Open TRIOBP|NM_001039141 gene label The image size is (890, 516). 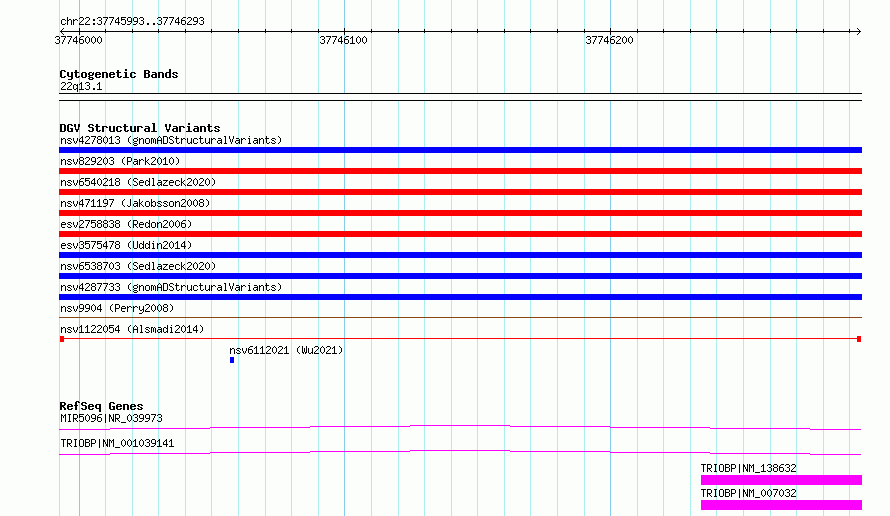tap(117, 443)
